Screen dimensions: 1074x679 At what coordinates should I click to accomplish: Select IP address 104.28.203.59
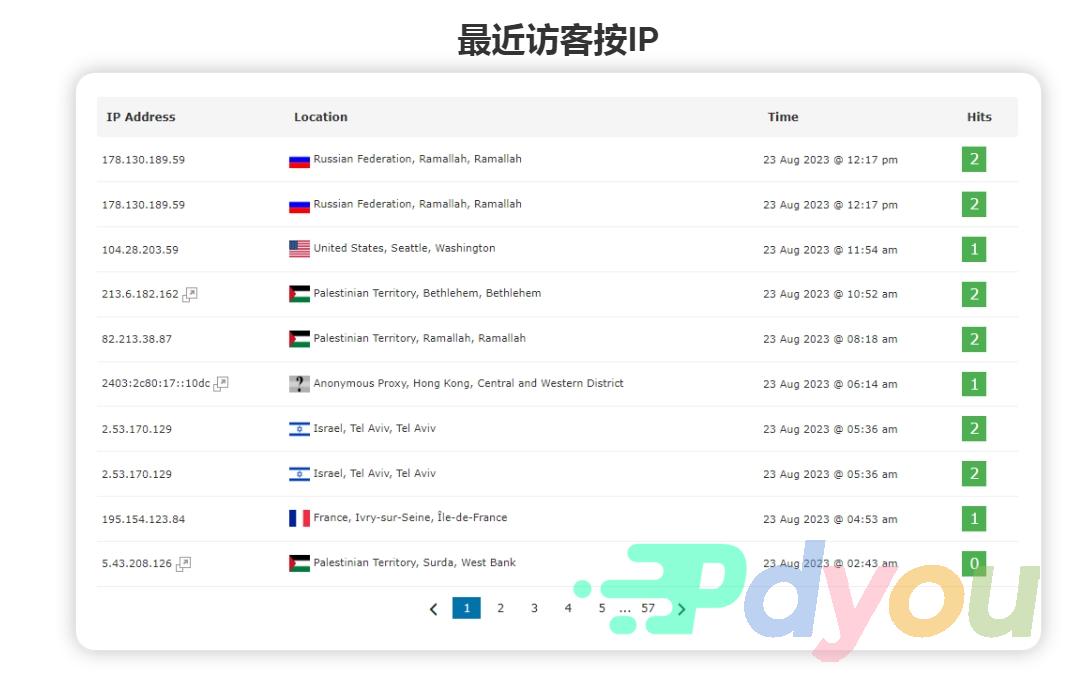(140, 250)
